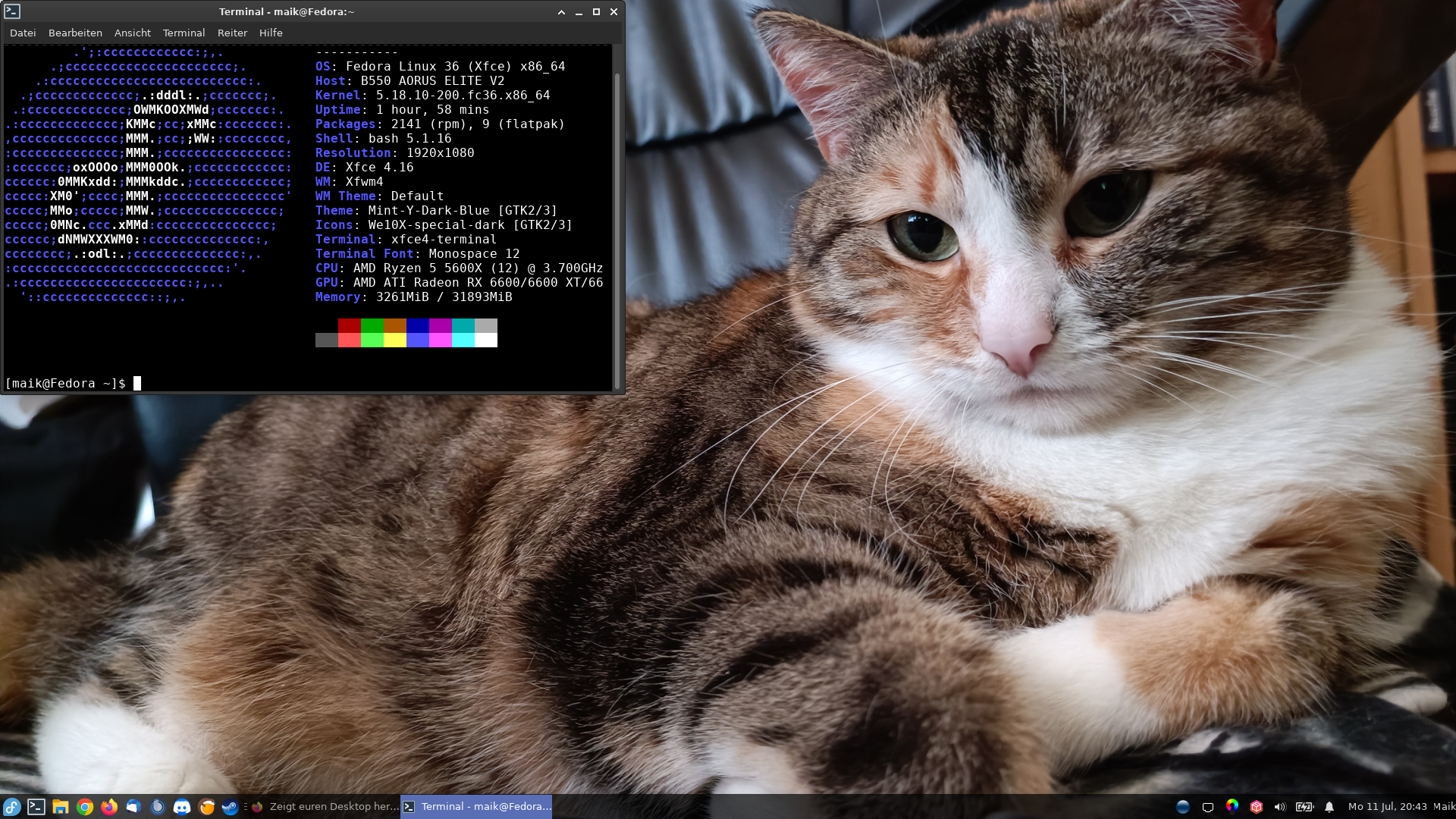The image size is (1456, 819).
Task: Launch Steam from the panel
Action: click(230, 807)
